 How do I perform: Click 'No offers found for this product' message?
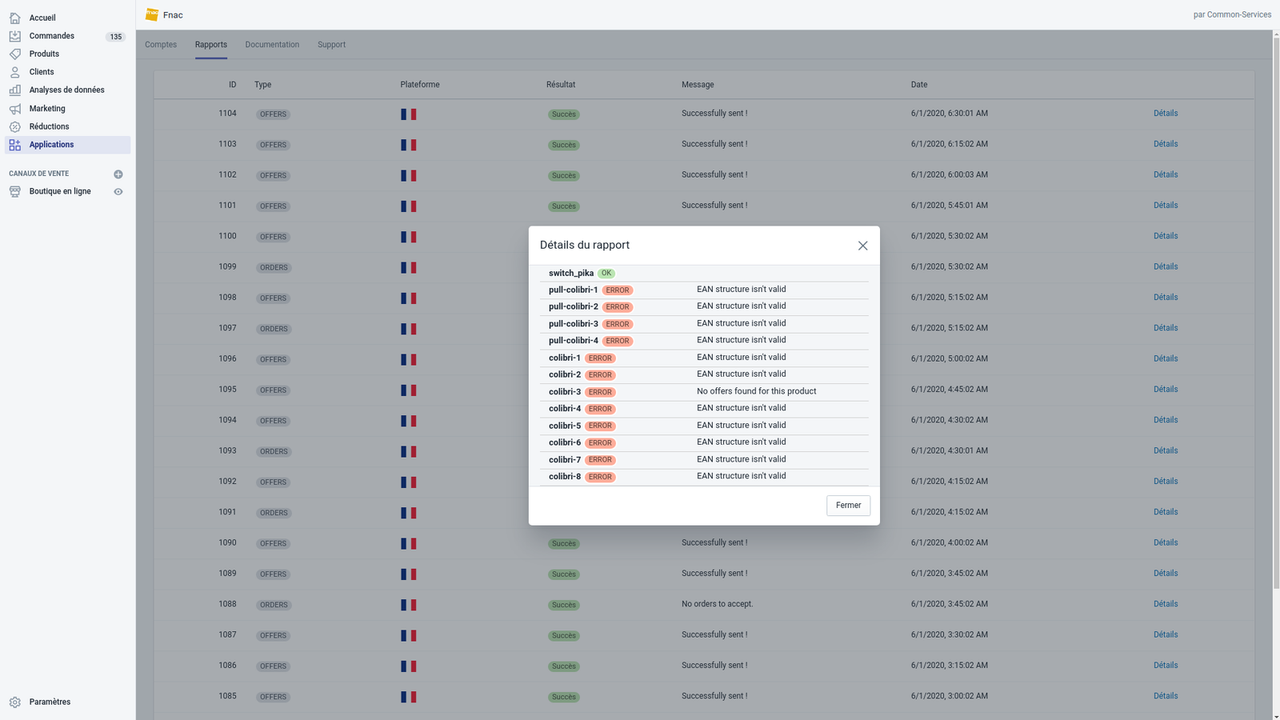tap(756, 391)
